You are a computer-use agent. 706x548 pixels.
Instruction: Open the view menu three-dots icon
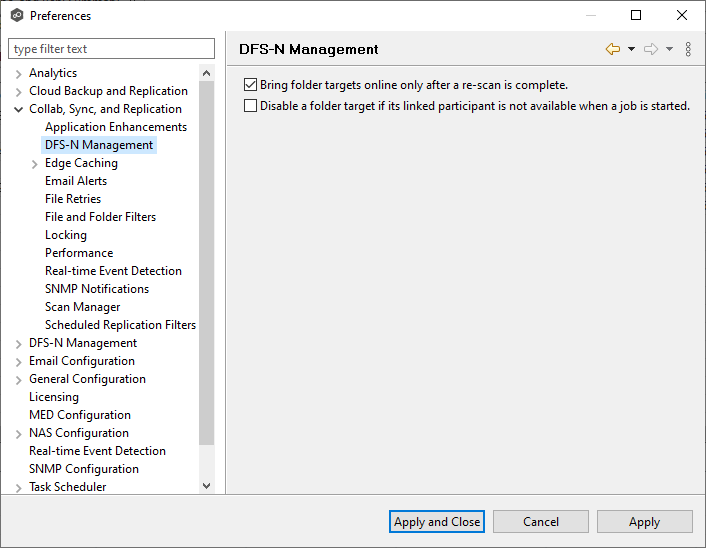coord(688,49)
